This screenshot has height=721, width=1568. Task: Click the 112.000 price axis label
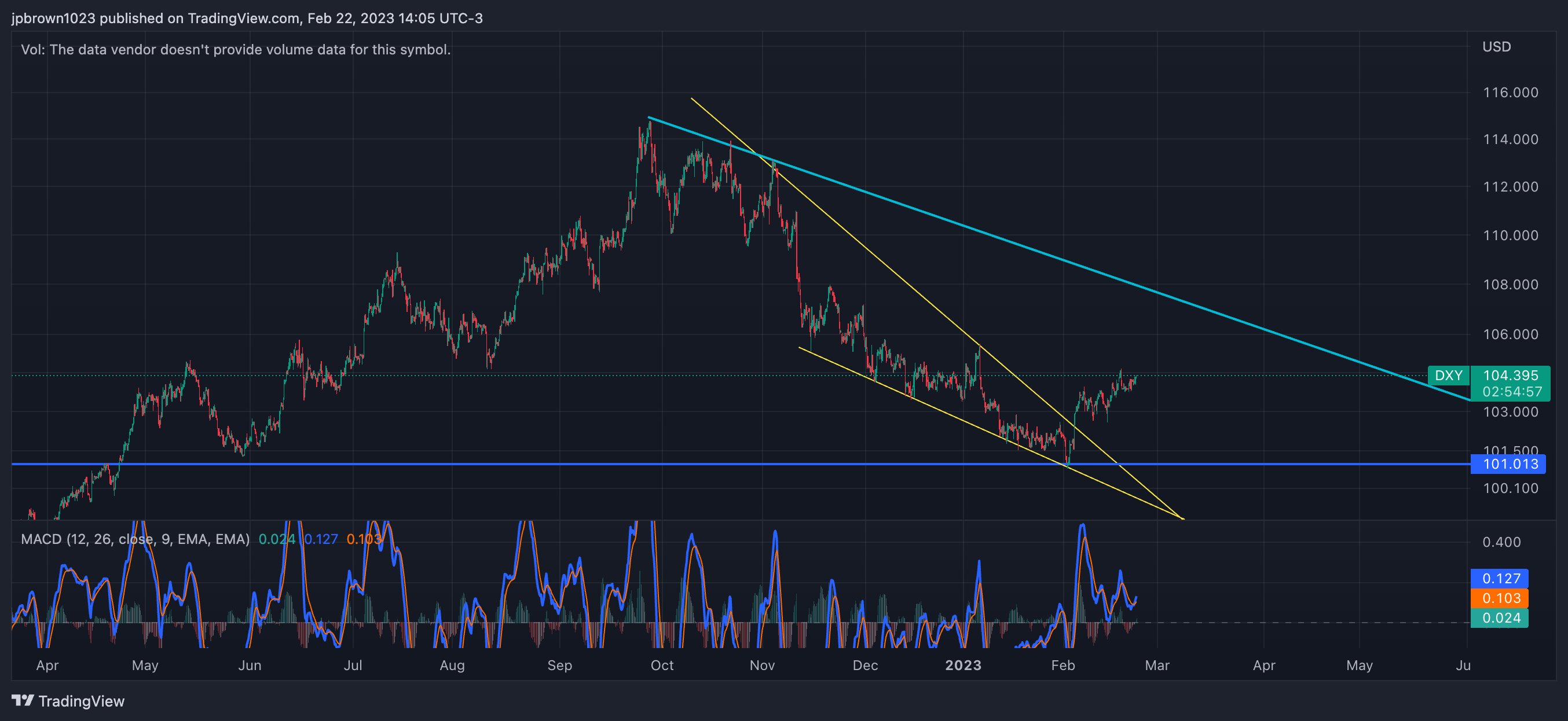pos(1510,187)
